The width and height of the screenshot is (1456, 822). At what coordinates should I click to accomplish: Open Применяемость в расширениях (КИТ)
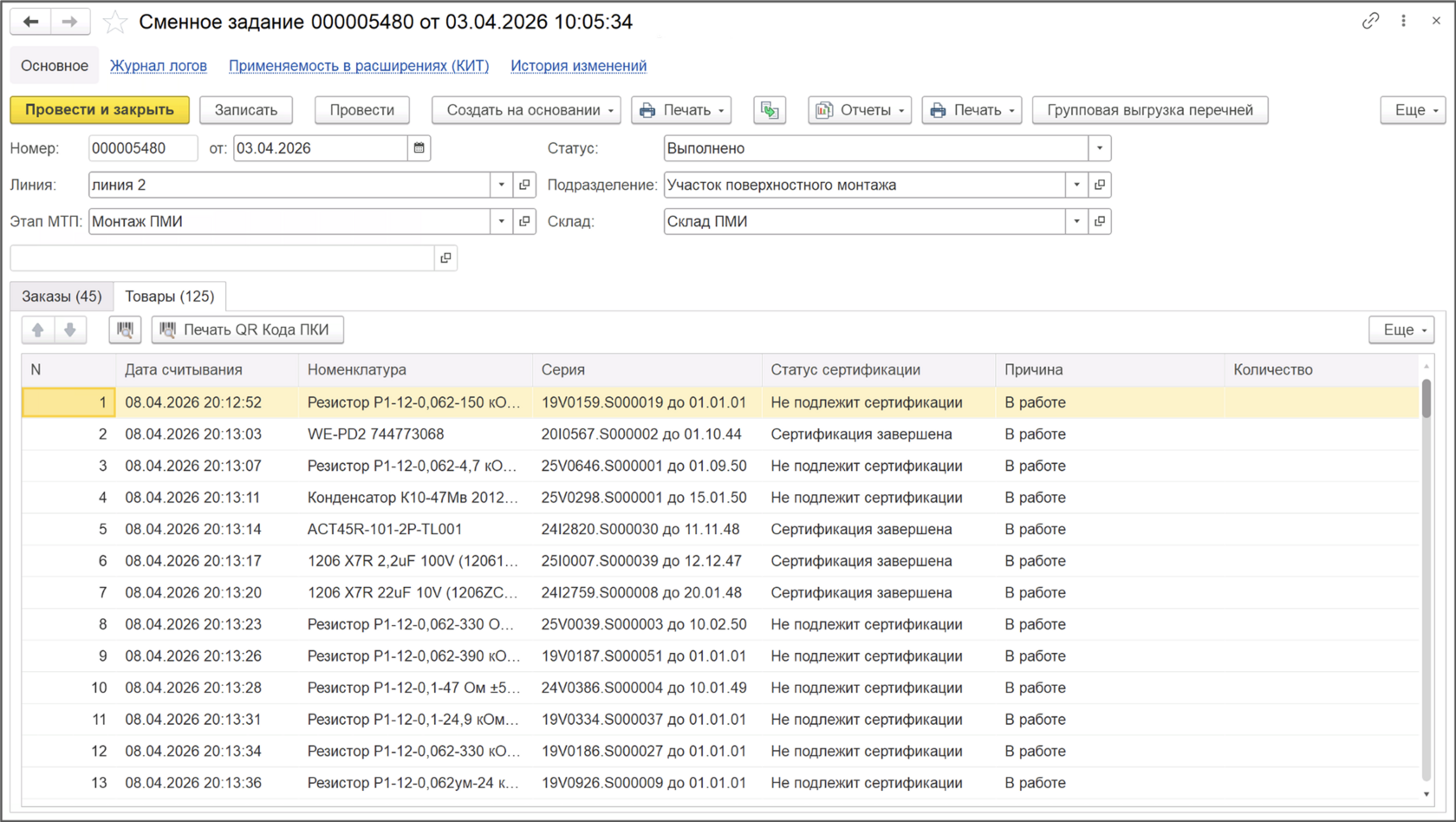(x=359, y=66)
